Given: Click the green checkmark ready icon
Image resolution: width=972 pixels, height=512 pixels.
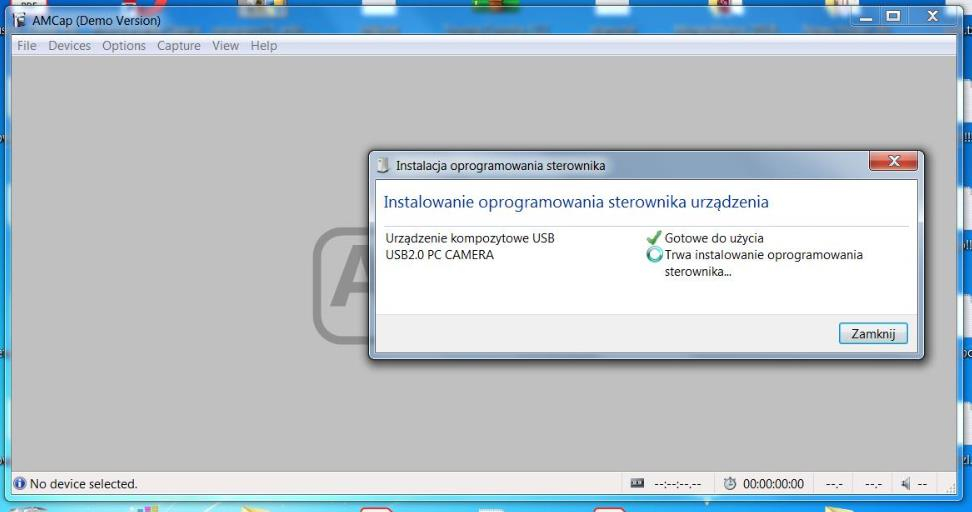Looking at the screenshot, I should [654, 238].
